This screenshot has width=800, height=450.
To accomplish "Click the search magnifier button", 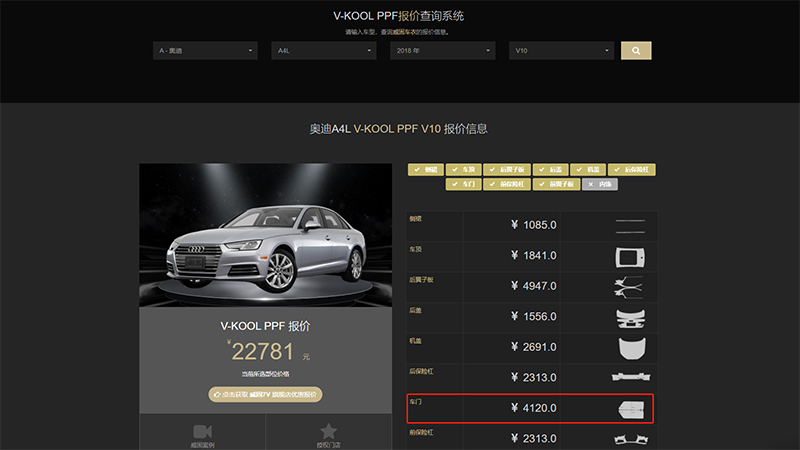I will click(636, 50).
